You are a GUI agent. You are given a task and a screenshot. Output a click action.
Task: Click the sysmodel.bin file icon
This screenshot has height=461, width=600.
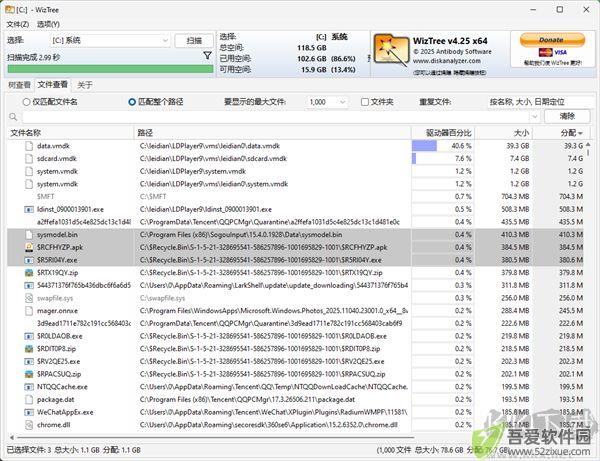(x=29, y=235)
